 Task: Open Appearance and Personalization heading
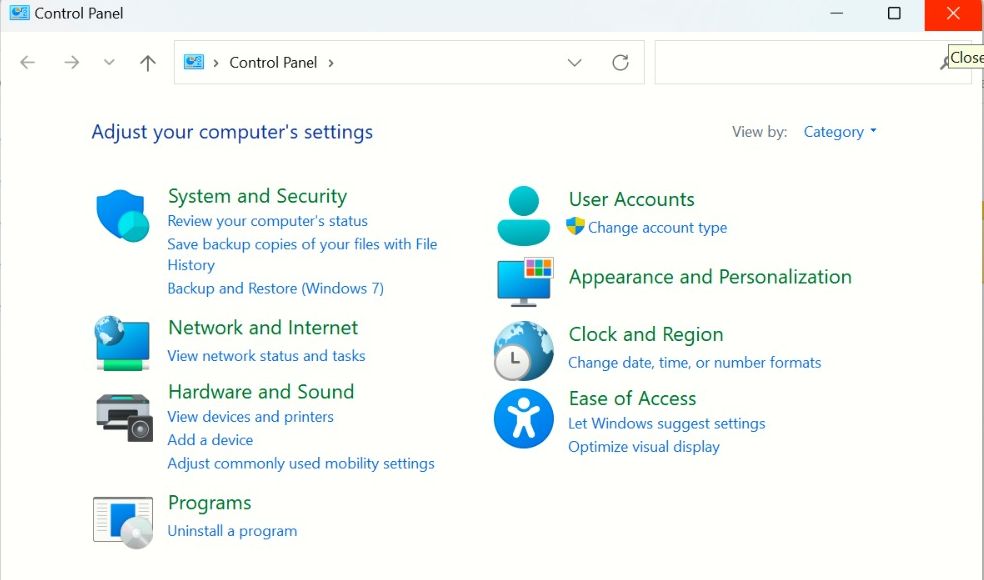[710, 277]
